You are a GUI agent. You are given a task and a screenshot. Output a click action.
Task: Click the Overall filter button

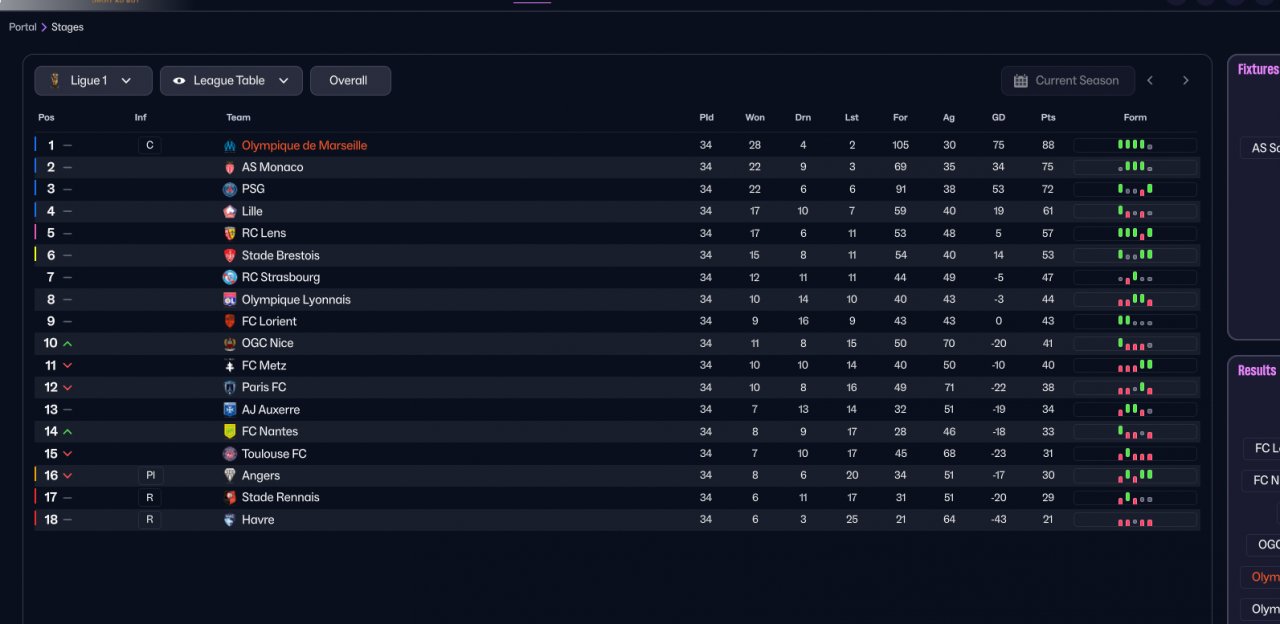pos(350,81)
